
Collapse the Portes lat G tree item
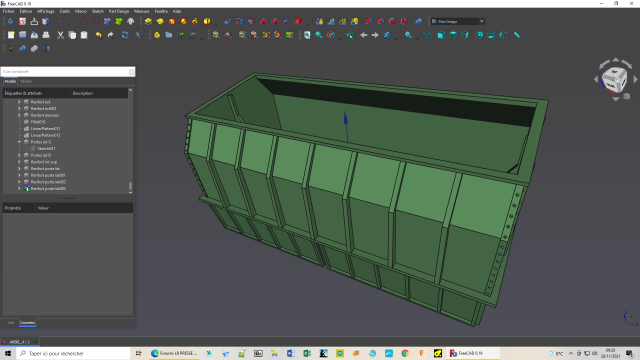coord(19,142)
